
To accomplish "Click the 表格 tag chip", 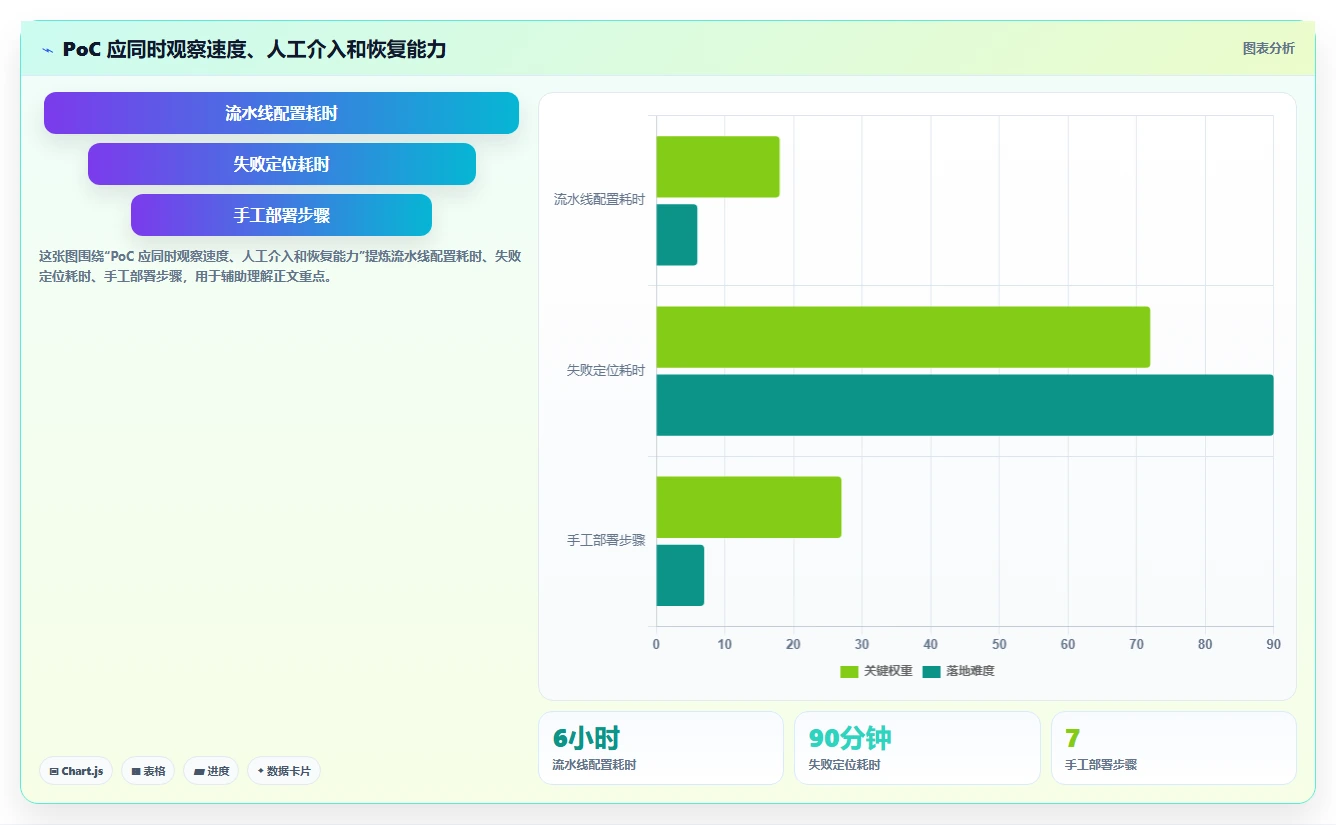I will pos(148,771).
